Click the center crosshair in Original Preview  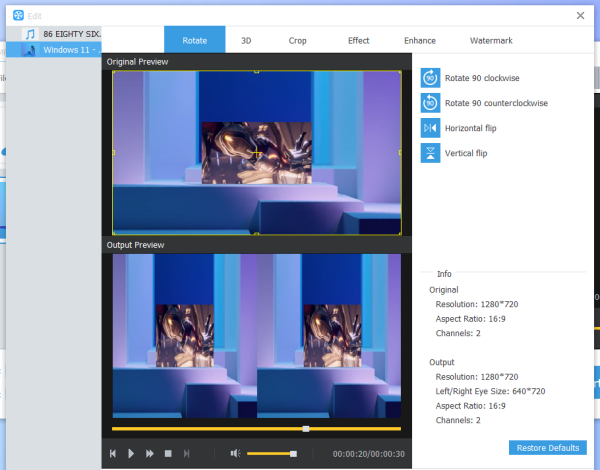(257, 153)
